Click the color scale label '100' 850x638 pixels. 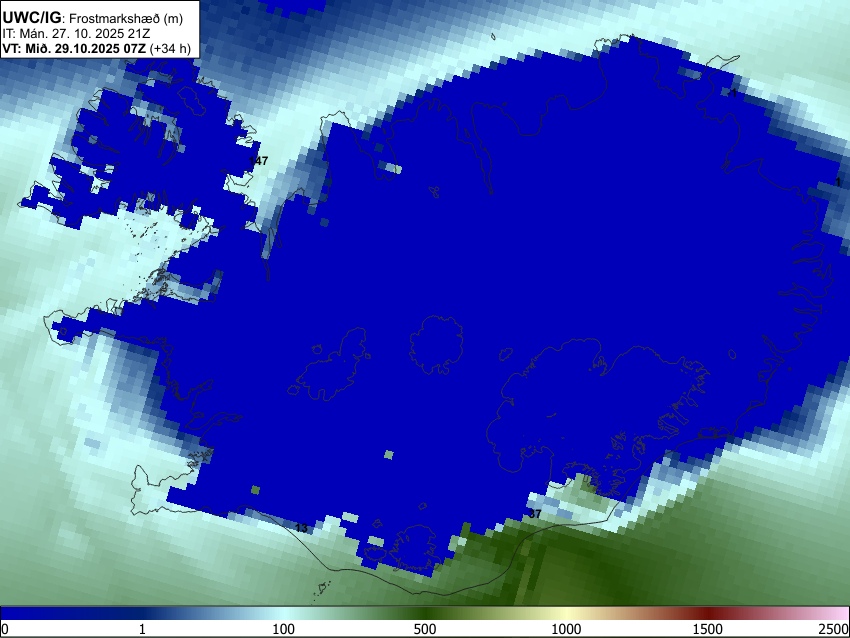point(284,629)
